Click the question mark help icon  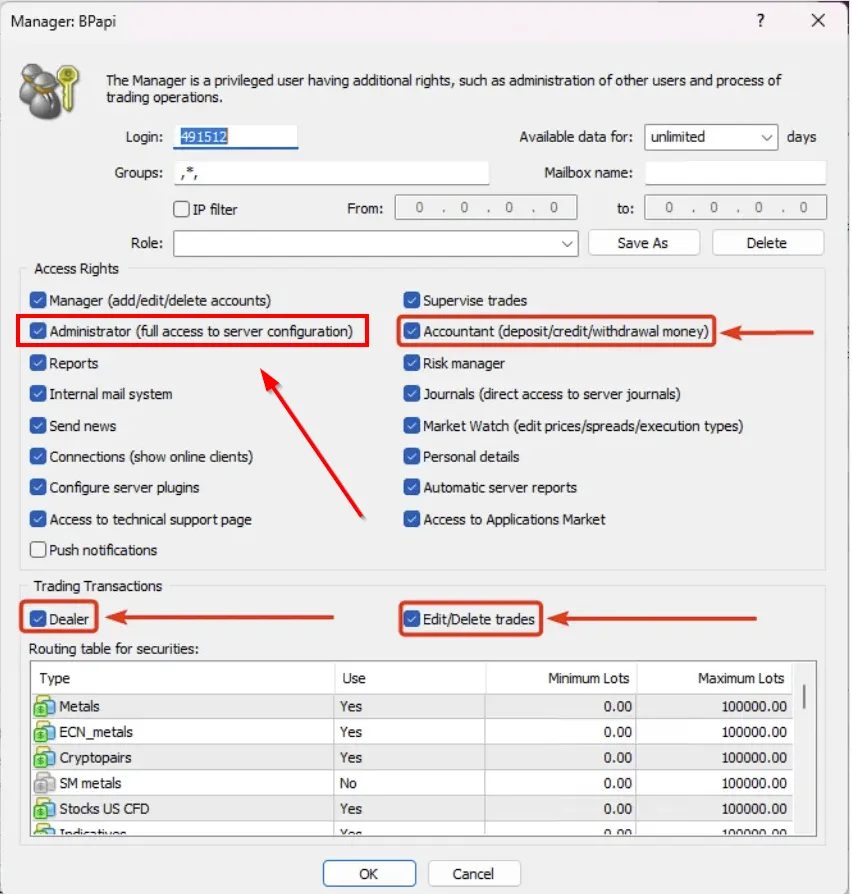tap(761, 20)
